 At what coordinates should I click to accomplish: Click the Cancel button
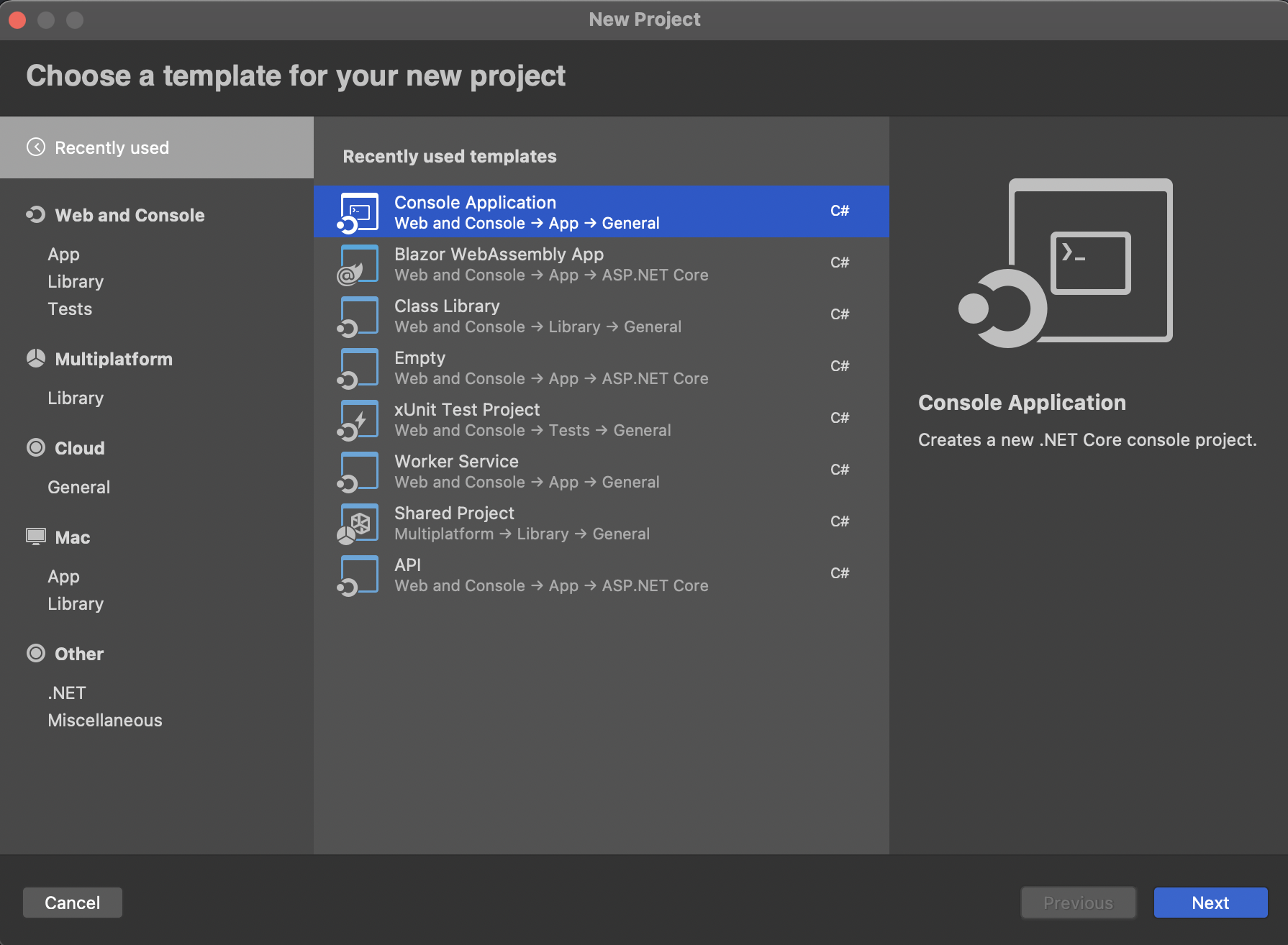[72, 903]
